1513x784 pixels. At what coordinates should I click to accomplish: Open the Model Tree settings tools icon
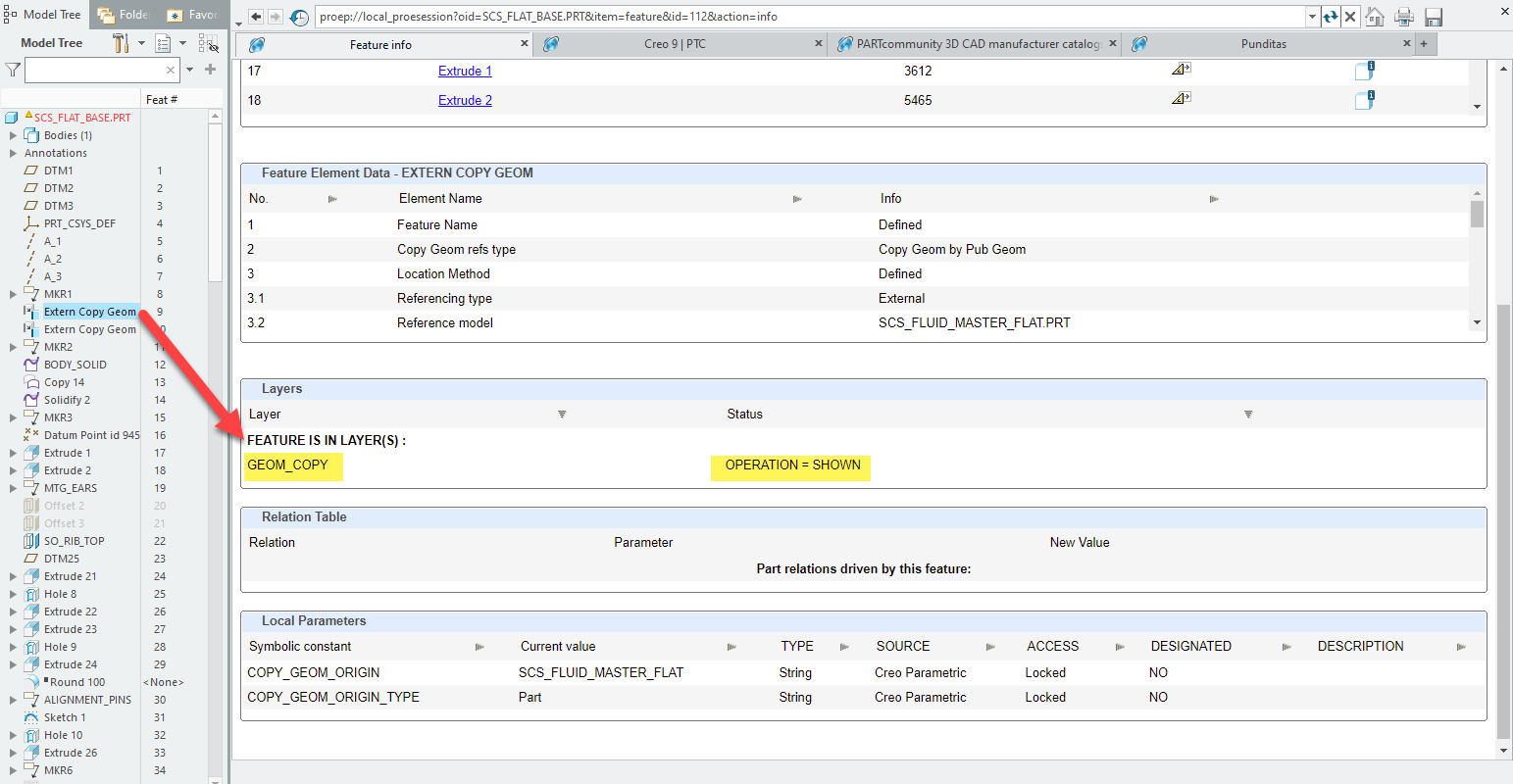tap(122, 42)
